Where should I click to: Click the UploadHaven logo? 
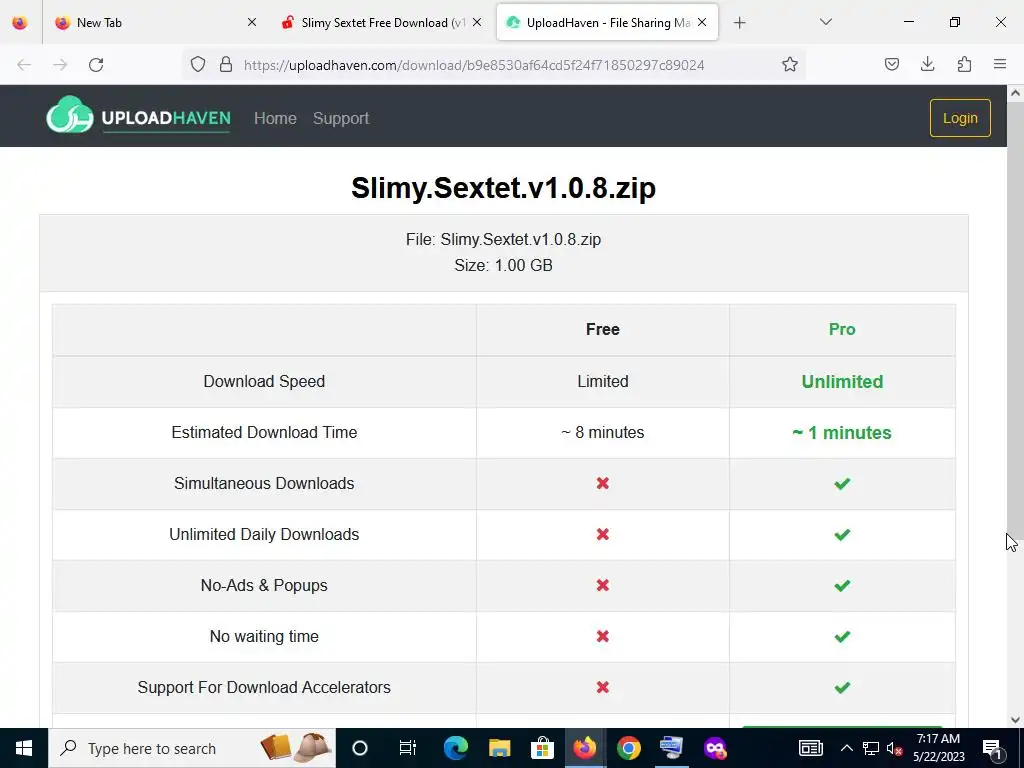pyautogui.click(x=138, y=116)
